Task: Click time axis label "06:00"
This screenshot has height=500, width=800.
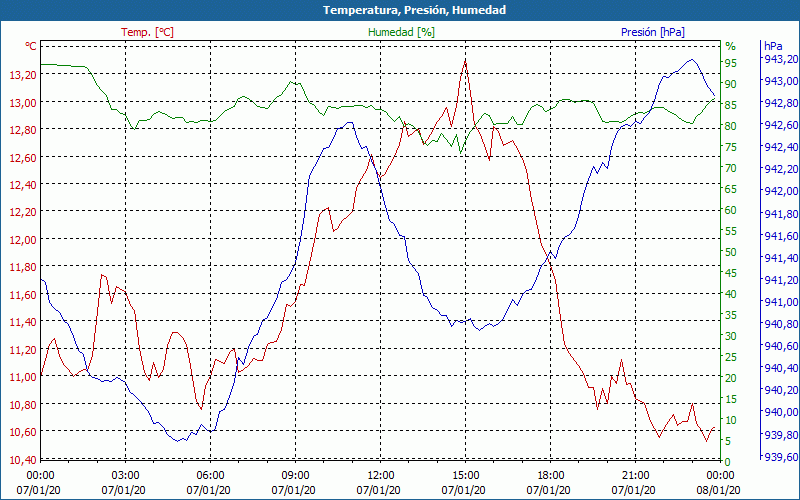Action: coord(210,476)
